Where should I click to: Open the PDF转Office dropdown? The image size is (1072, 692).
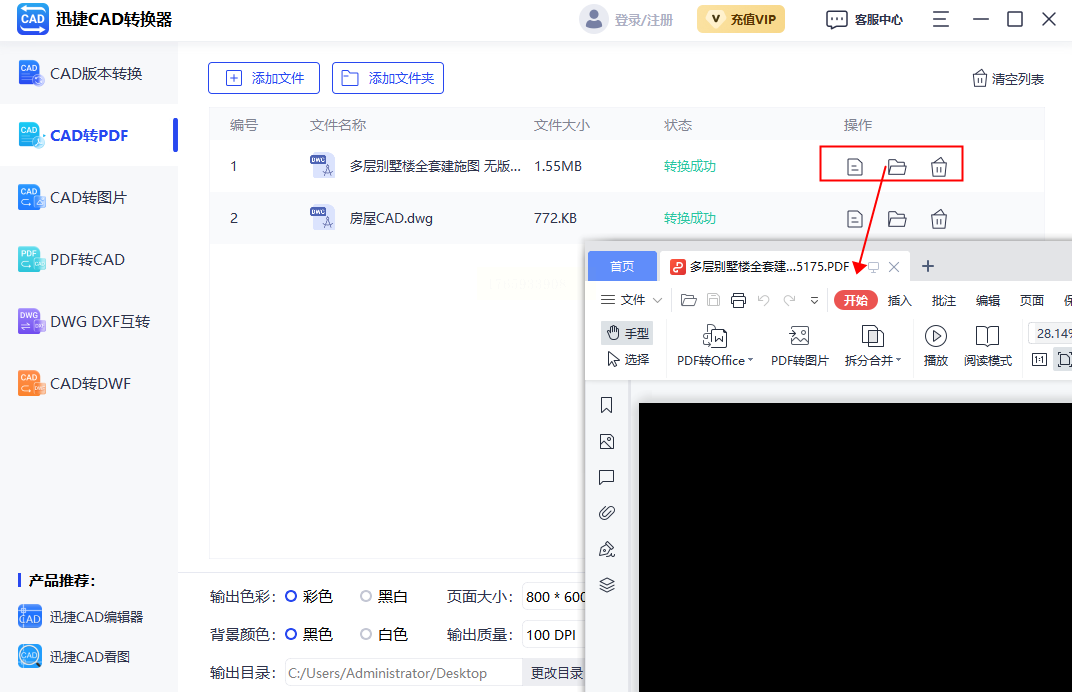tap(714, 345)
